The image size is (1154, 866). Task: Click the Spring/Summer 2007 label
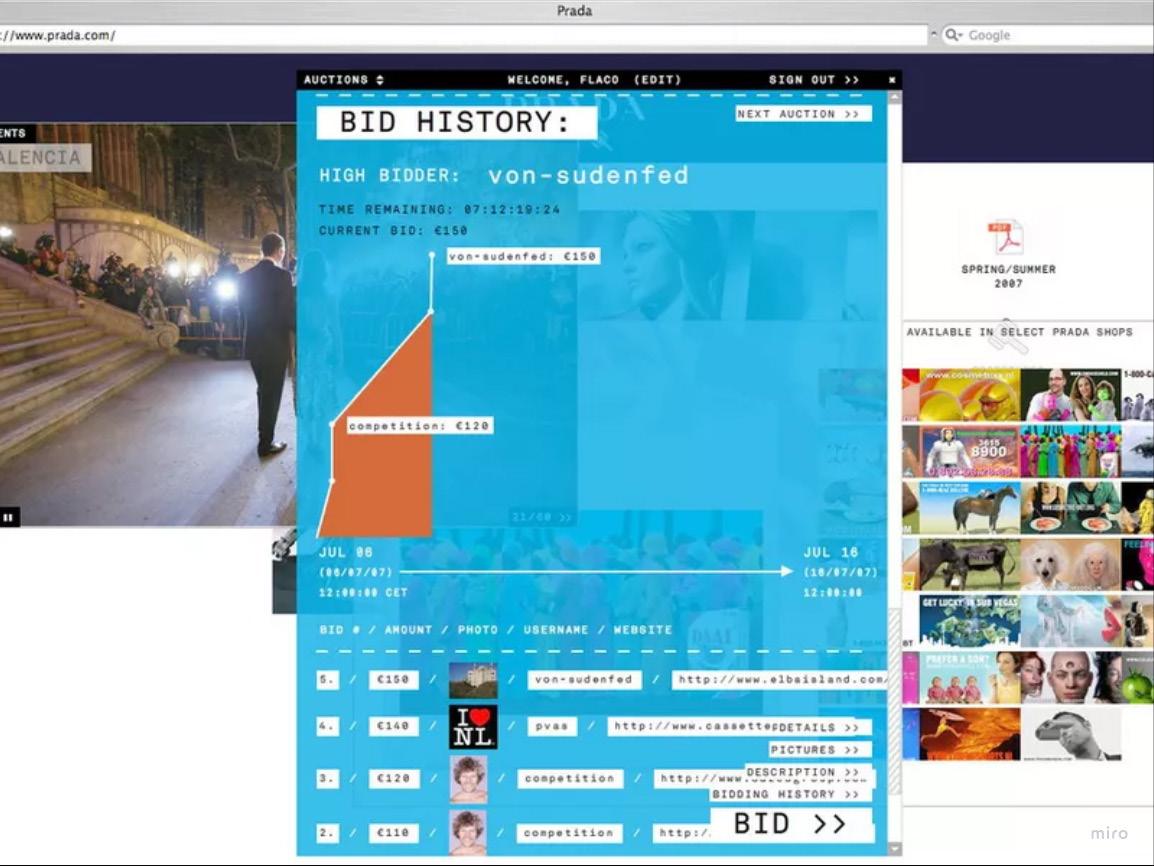[1008, 276]
